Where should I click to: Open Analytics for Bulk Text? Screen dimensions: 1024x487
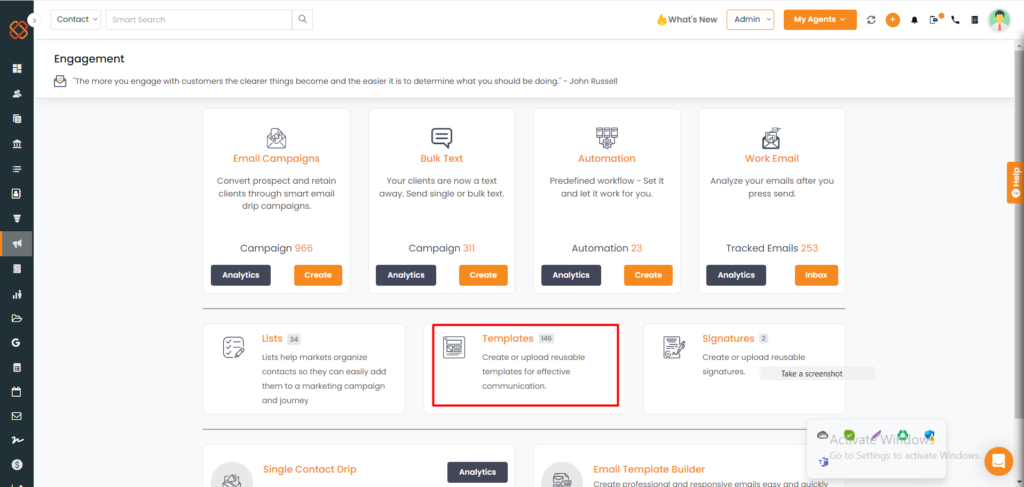[x=406, y=275]
